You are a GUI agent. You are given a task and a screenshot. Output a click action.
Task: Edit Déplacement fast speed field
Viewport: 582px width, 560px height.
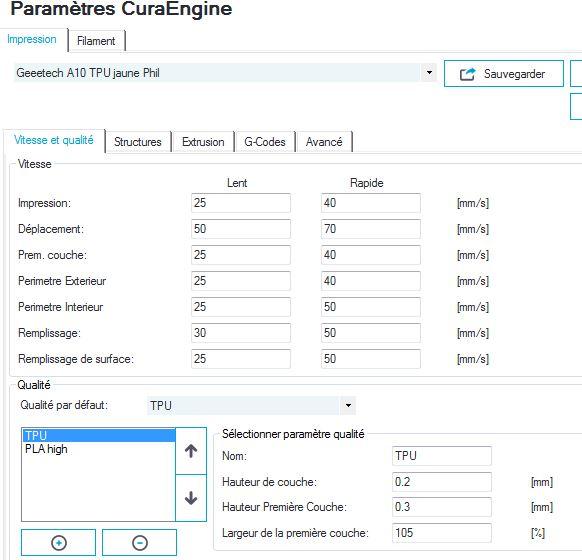(370, 229)
